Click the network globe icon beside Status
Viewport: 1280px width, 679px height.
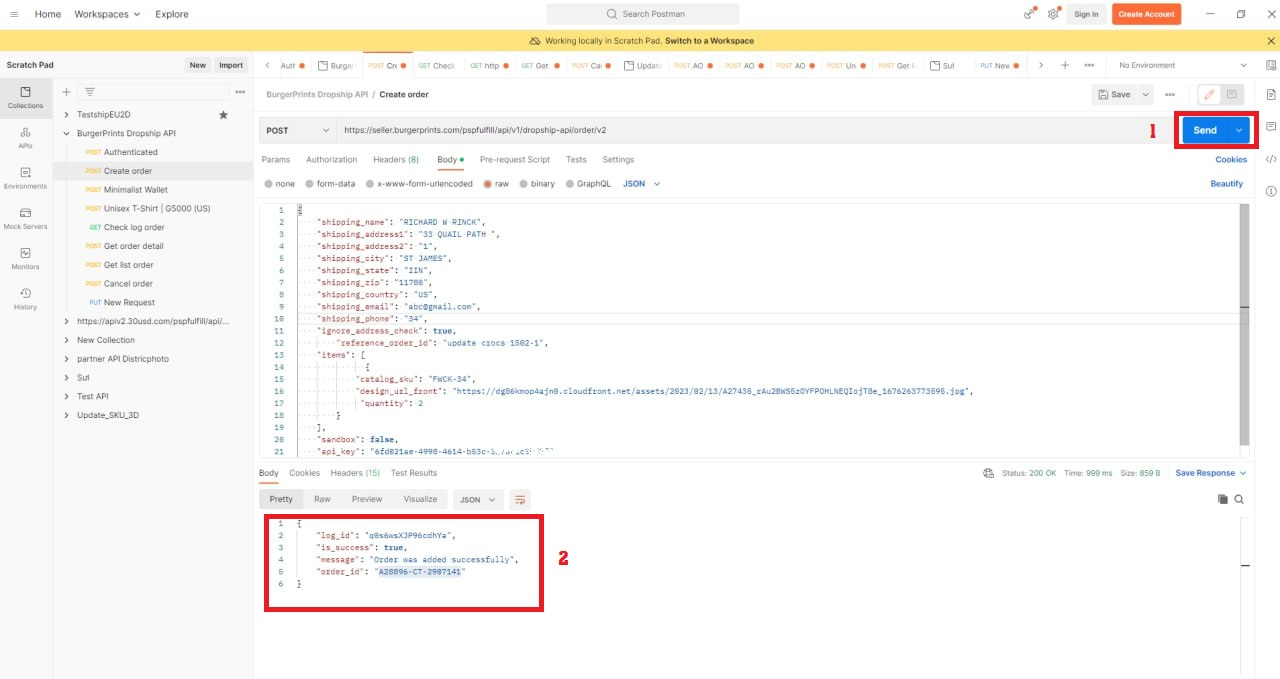[988, 473]
